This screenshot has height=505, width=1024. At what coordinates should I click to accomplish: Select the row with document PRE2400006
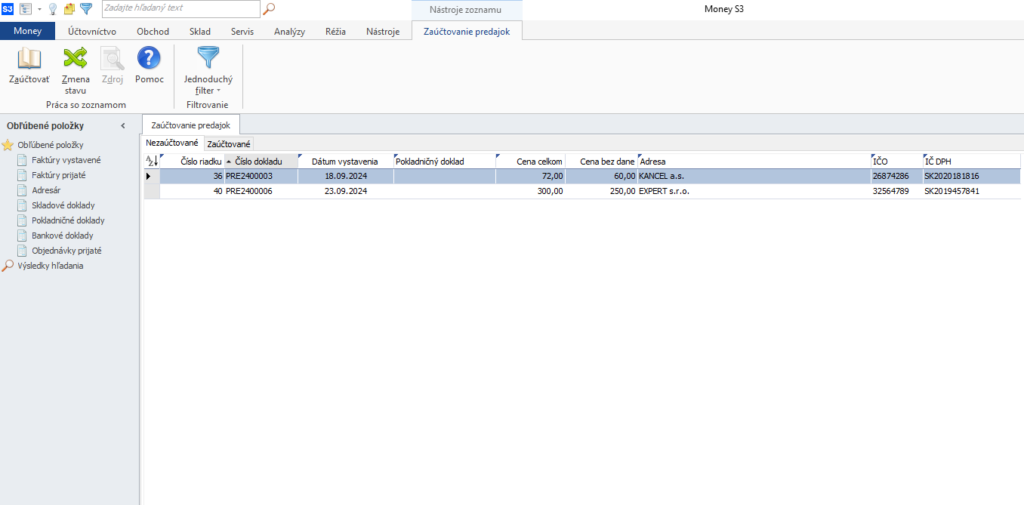click(582, 191)
